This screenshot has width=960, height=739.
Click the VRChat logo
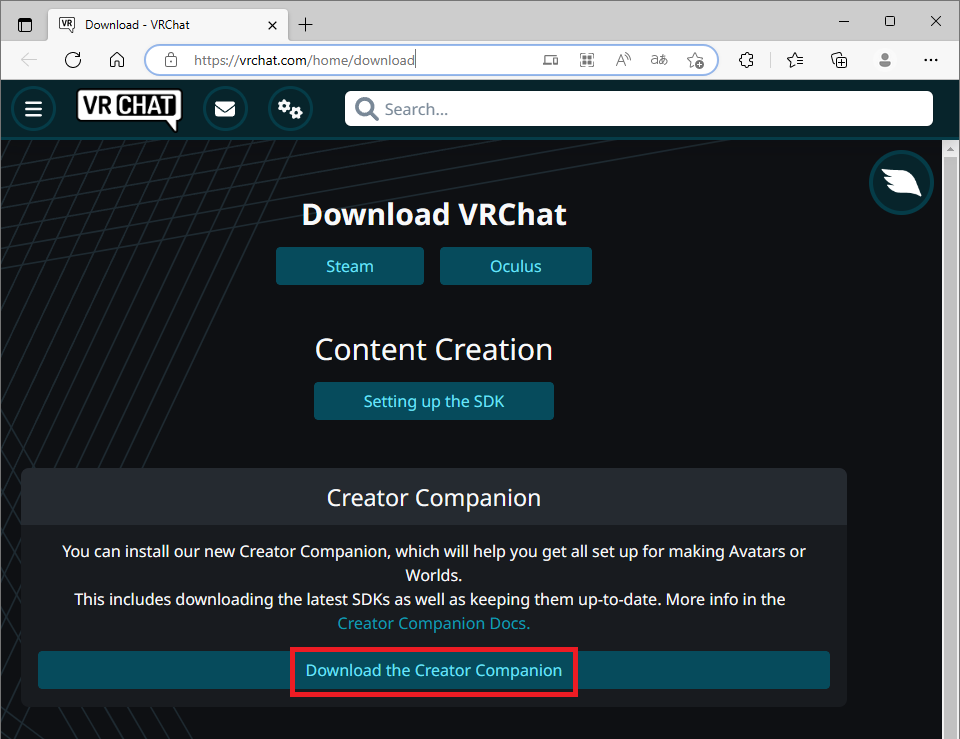[129, 109]
